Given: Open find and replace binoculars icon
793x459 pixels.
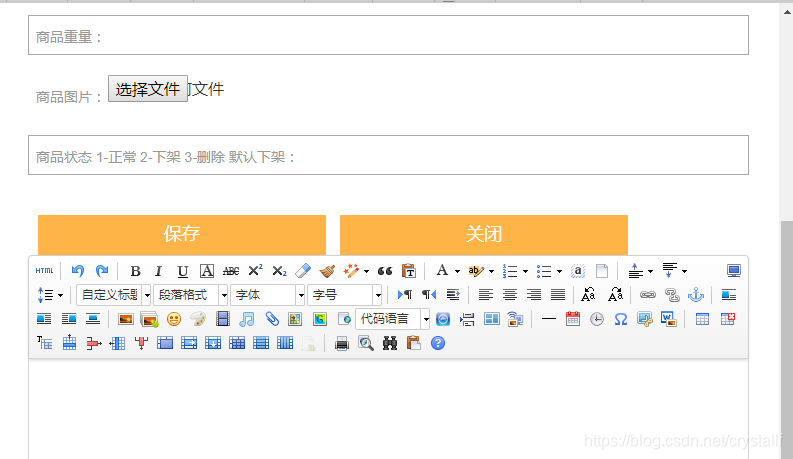Looking at the screenshot, I should pyautogui.click(x=389, y=344).
